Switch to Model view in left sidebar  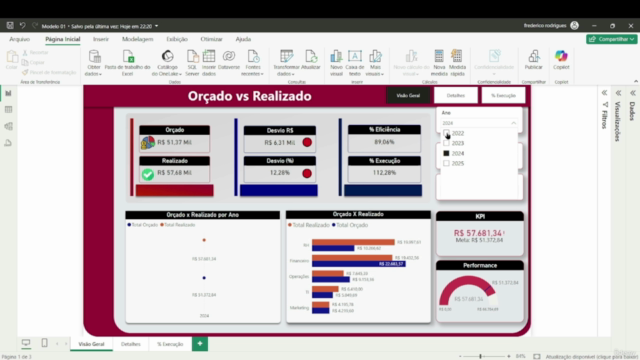coord(9,126)
